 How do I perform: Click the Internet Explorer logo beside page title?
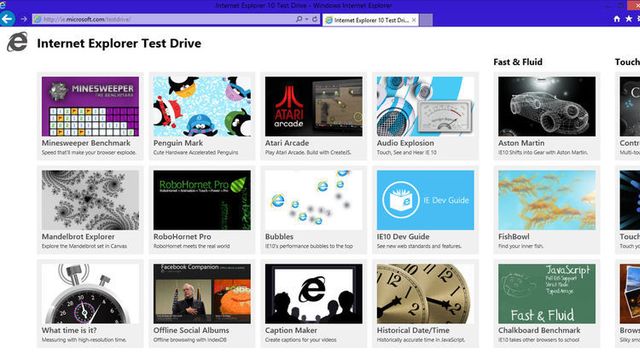pos(17,42)
